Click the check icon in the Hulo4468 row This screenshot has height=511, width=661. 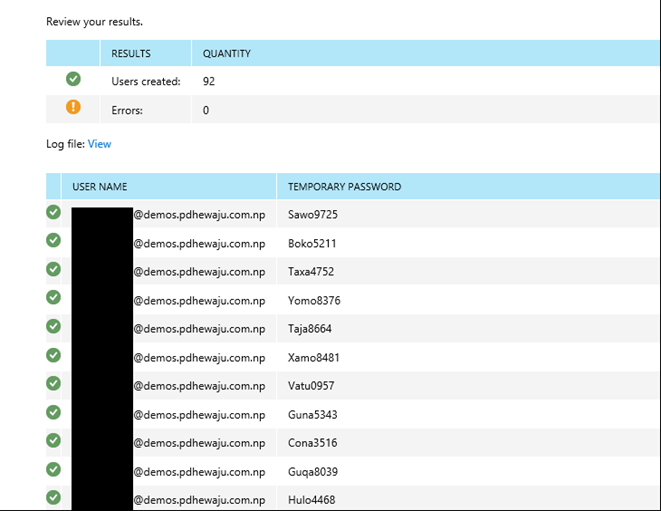click(54, 498)
